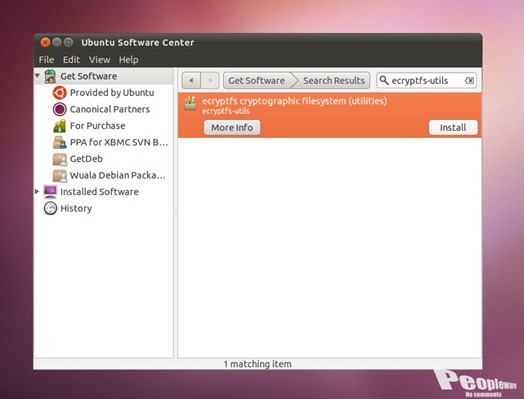Click the For Purchase icon
The width and height of the screenshot is (524, 399).
(x=59, y=126)
